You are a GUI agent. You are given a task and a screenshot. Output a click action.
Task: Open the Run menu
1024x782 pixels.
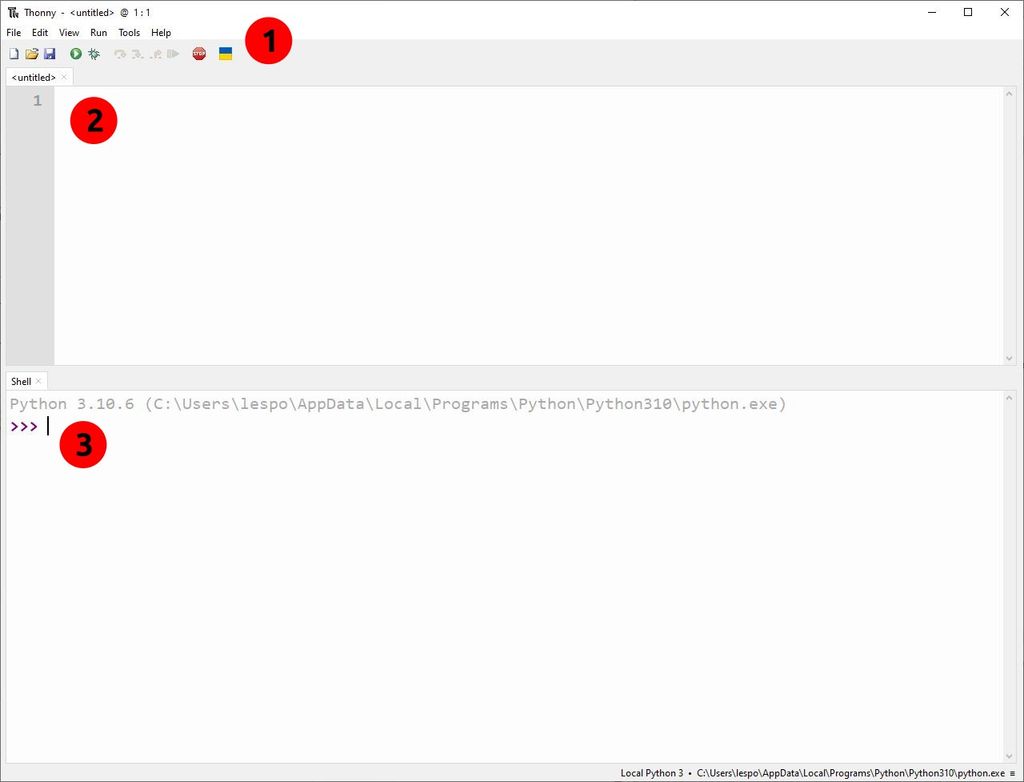click(x=97, y=32)
